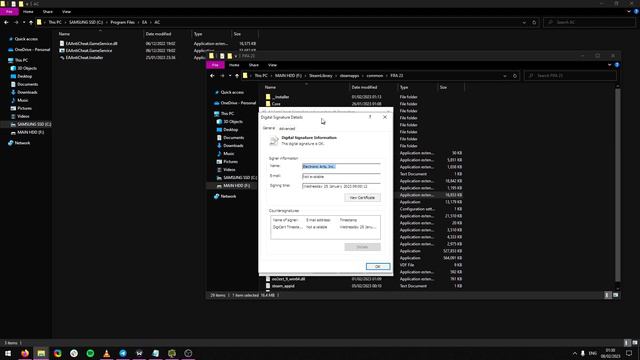The width and height of the screenshot is (640, 360).
Task: Select Documents in FIFA 23 sidebar
Action: click(233, 138)
